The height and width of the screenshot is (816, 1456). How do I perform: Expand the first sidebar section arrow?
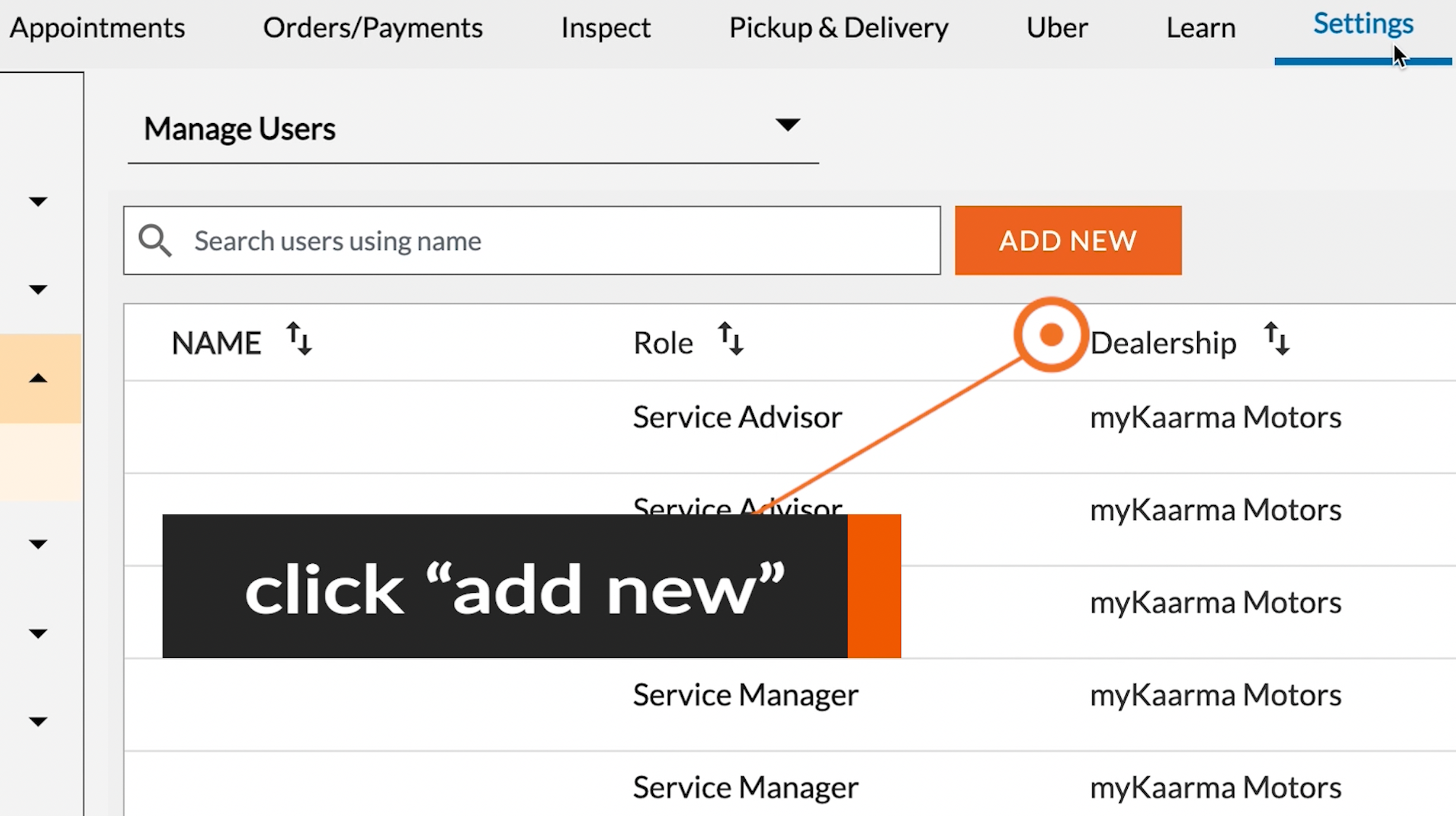point(38,202)
